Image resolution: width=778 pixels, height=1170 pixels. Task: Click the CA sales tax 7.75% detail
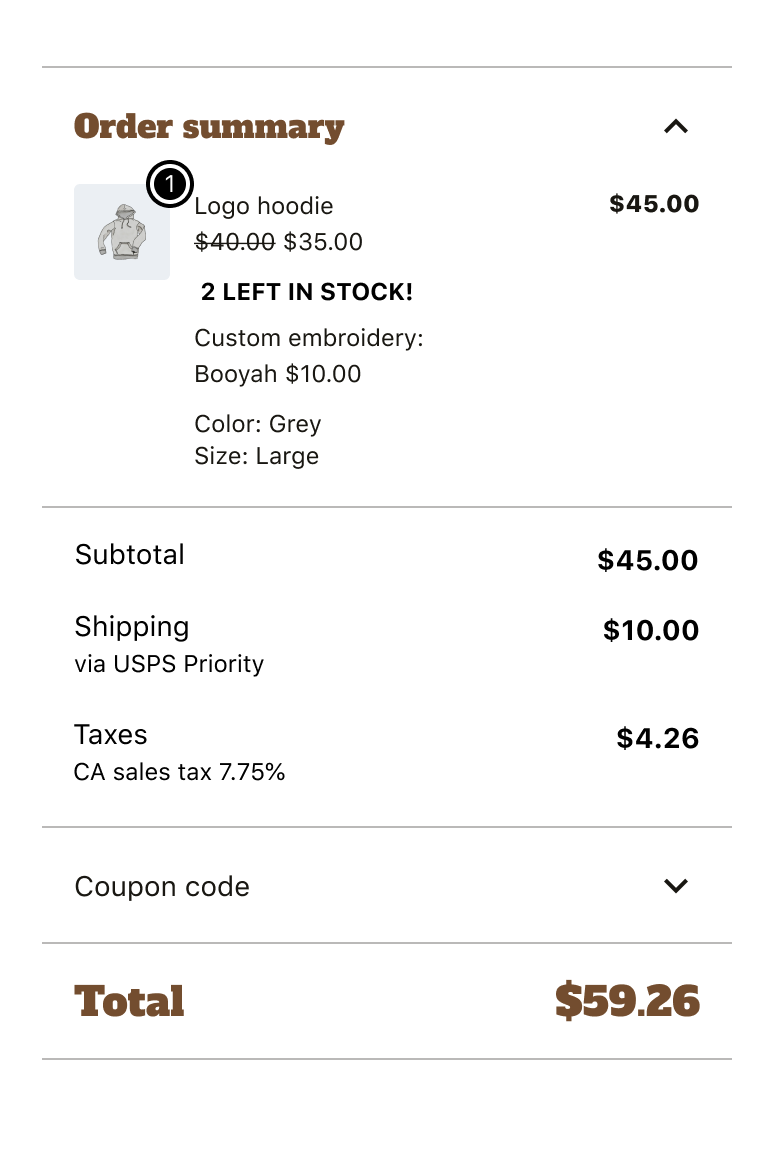point(179,772)
